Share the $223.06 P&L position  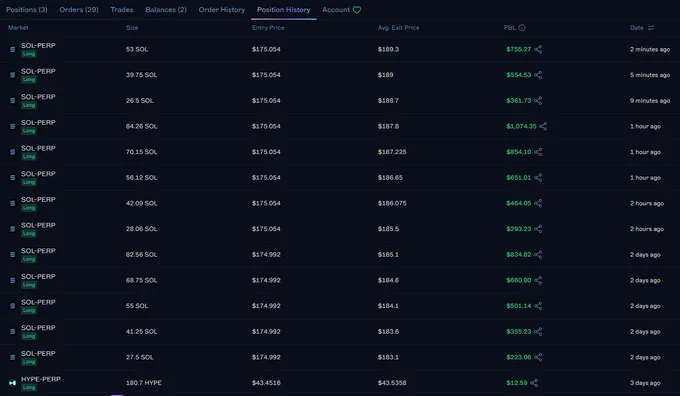(538, 357)
